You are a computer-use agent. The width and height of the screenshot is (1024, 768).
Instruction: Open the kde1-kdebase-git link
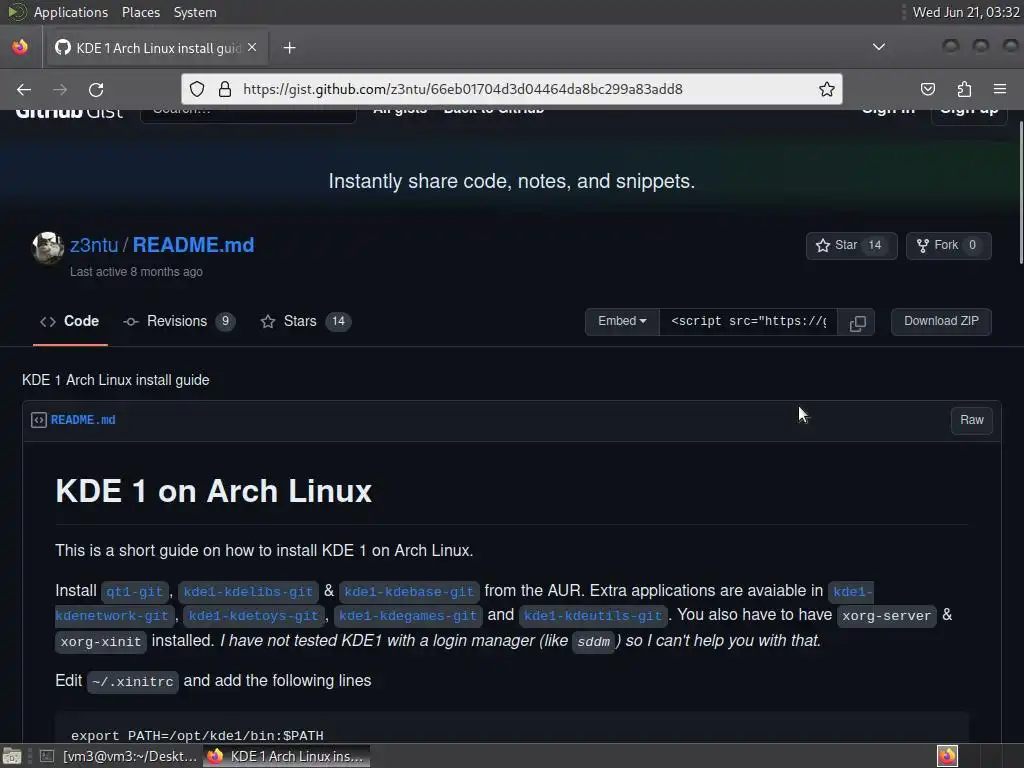pyautogui.click(x=409, y=592)
